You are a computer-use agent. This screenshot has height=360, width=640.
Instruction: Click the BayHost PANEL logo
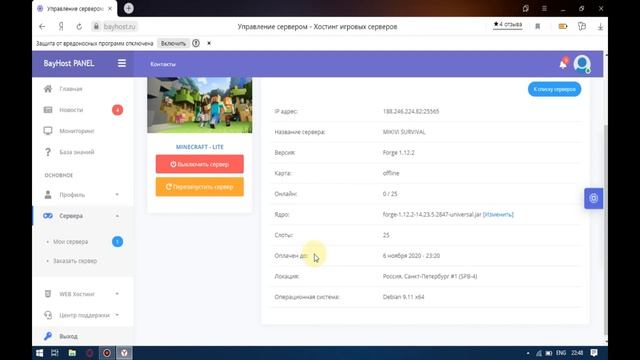(69, 63)
